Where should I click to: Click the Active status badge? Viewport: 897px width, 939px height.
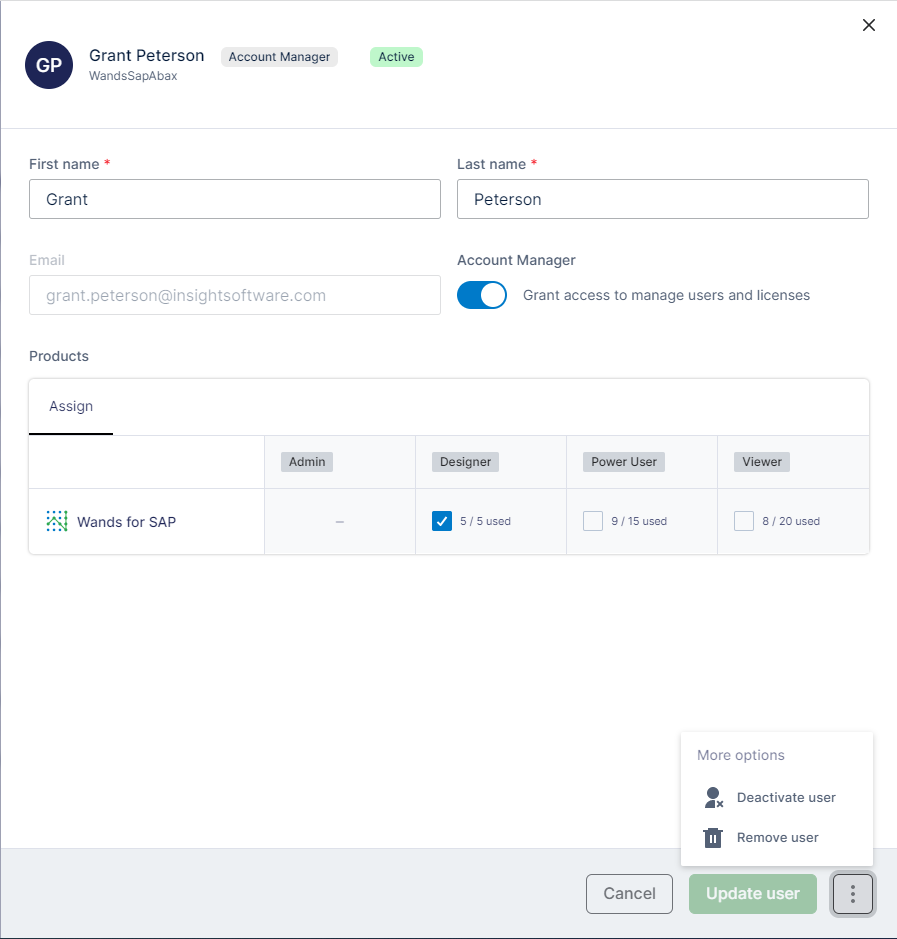(396, 57)
